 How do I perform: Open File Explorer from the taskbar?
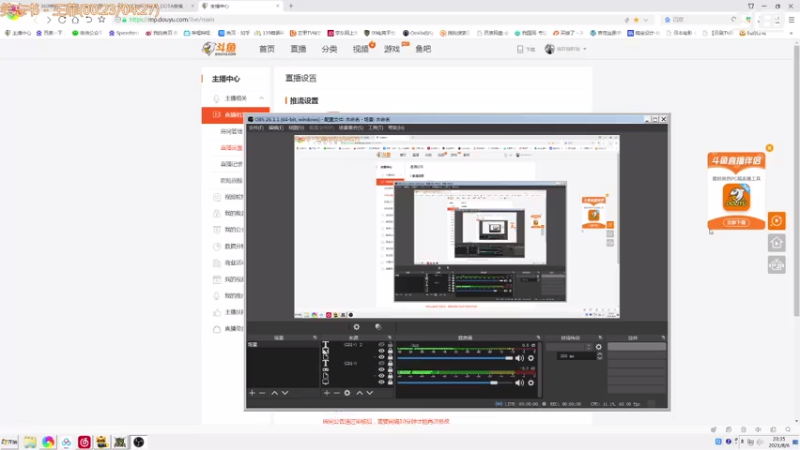[30, 442]
